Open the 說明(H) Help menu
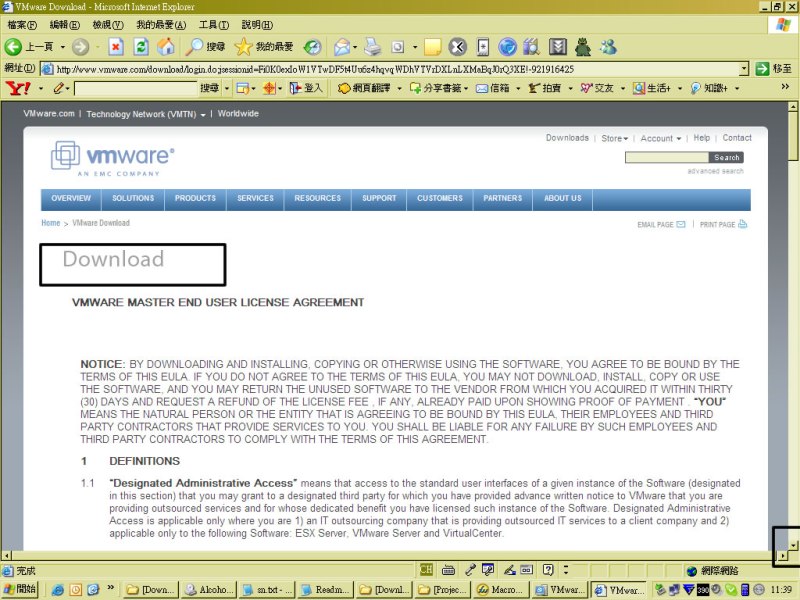The image size is (800, 600). click(x=257, y=24)
